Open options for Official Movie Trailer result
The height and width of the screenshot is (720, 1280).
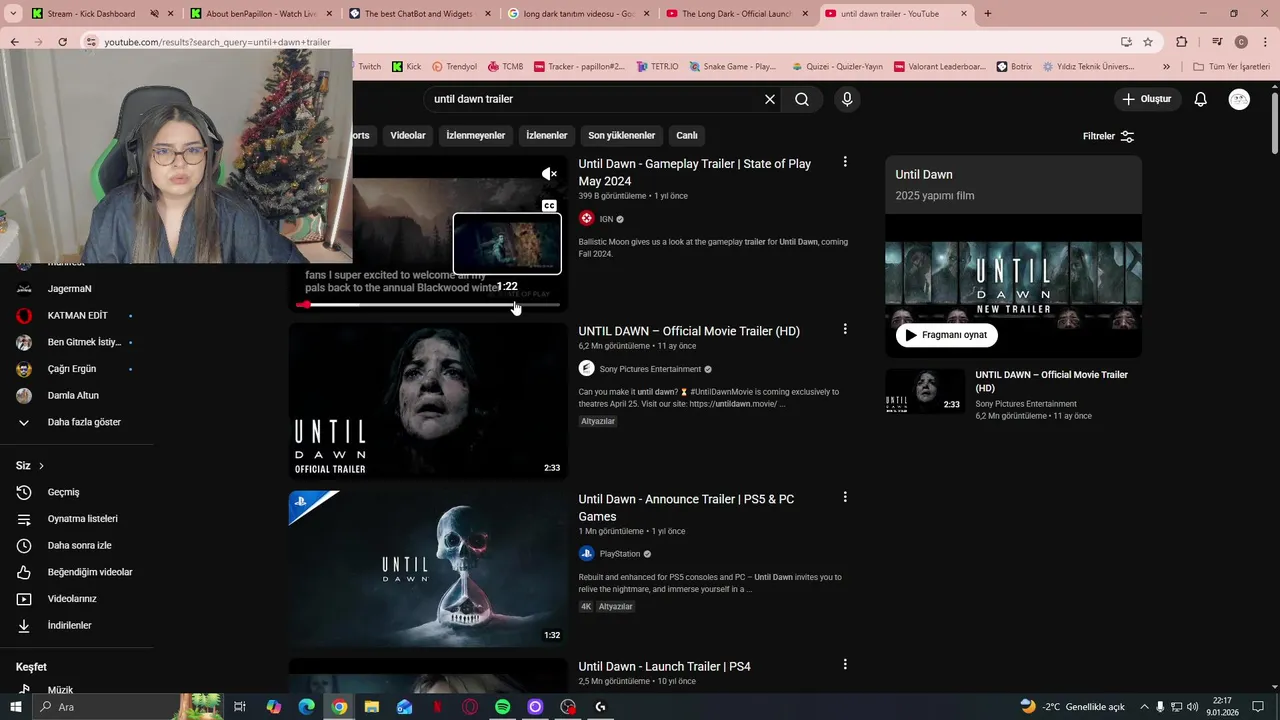click(845, 329)
